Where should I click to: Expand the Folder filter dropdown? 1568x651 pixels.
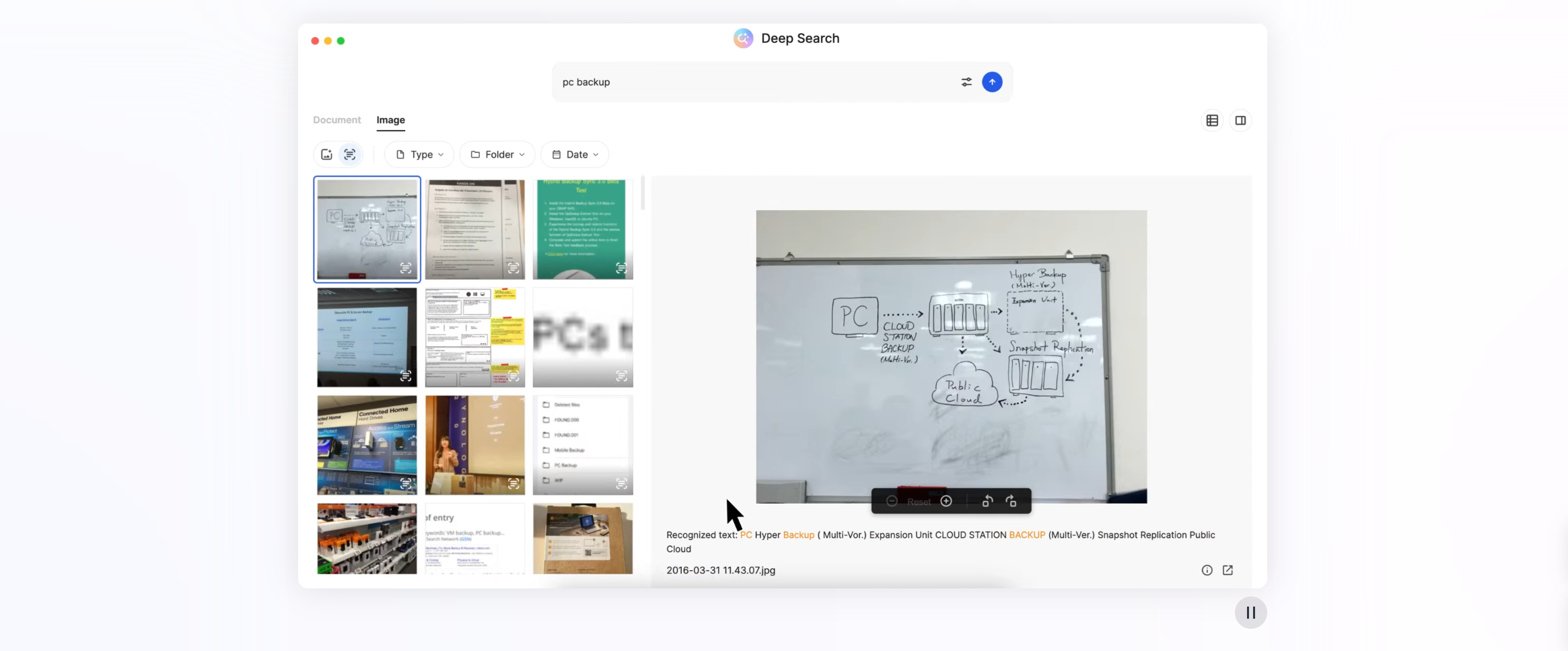pos(497,155)
